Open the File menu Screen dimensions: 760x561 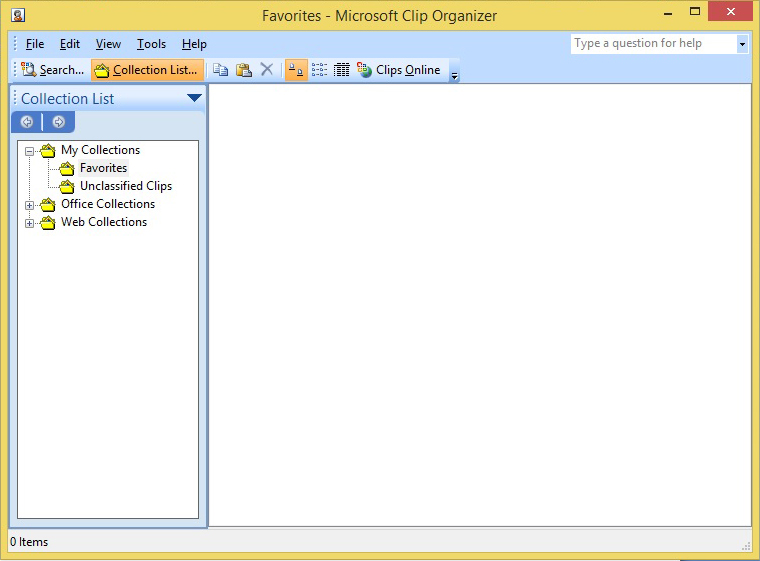(34, 44)
